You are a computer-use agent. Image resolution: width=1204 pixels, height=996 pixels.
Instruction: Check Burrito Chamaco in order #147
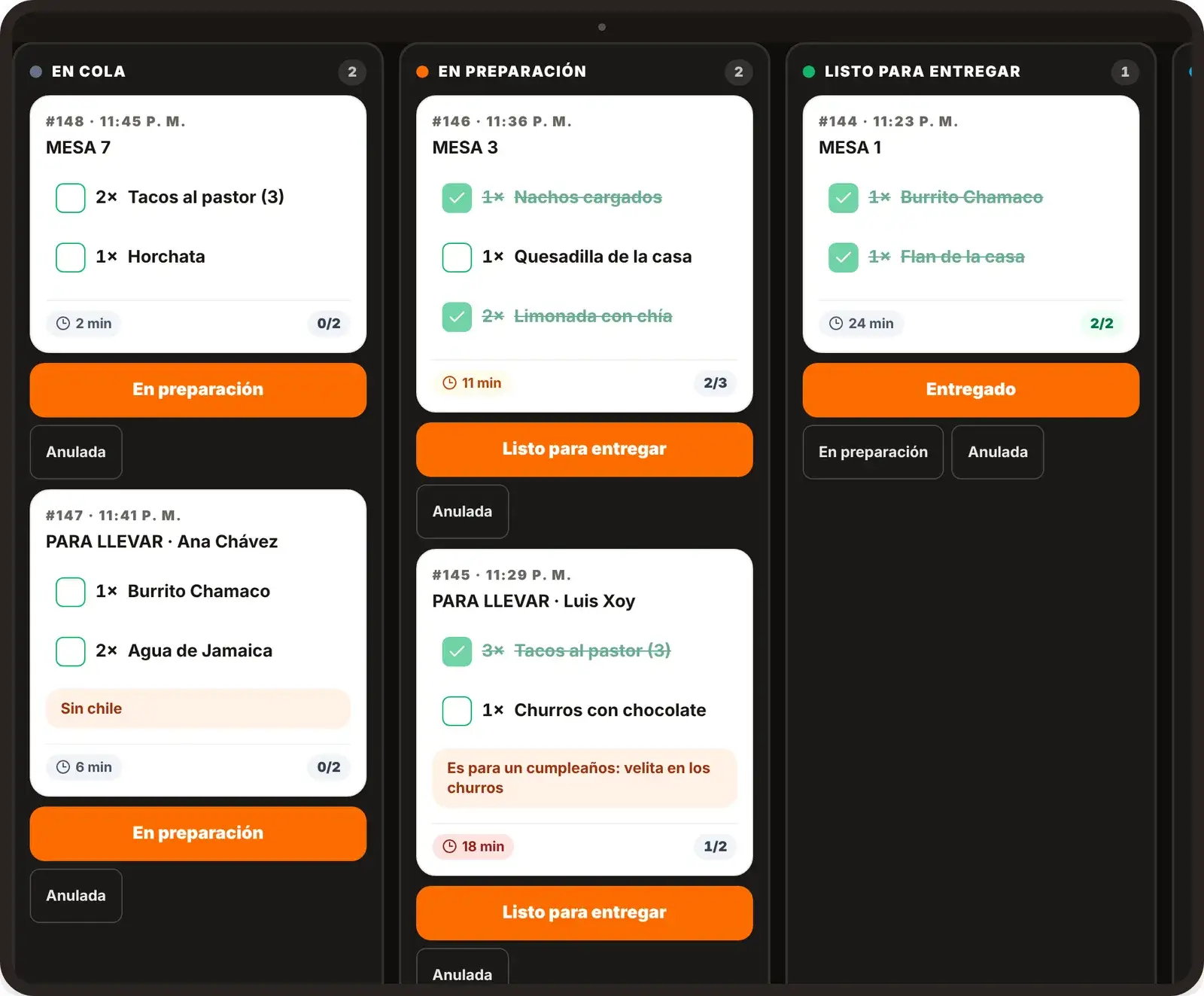click(70, 592)
